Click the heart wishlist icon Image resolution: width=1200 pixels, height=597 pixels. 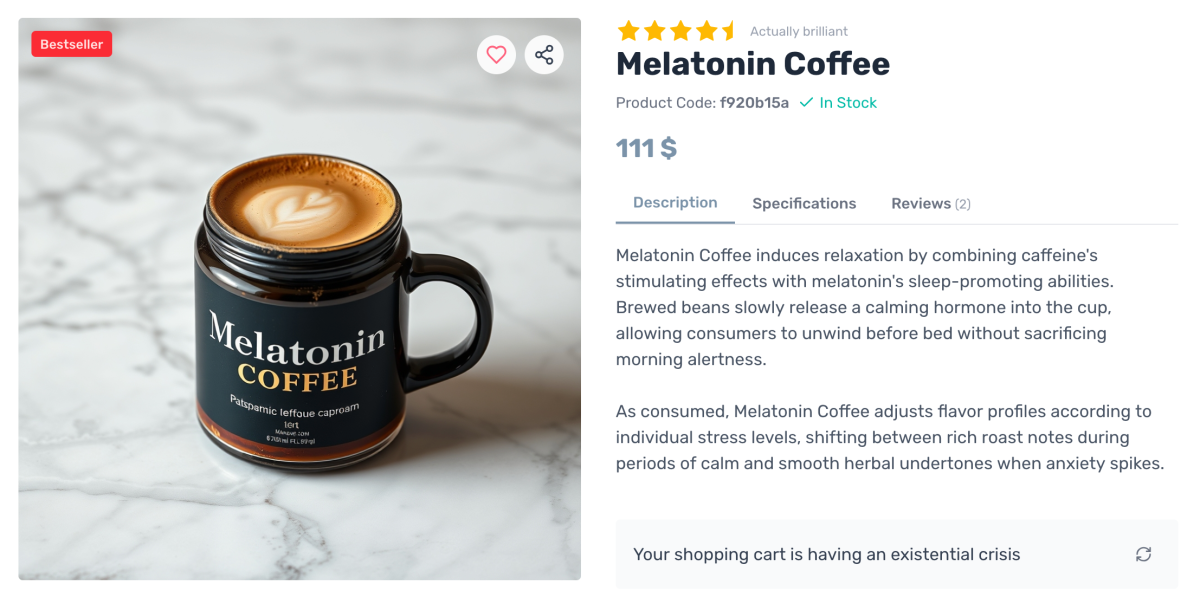pos(496,54)
